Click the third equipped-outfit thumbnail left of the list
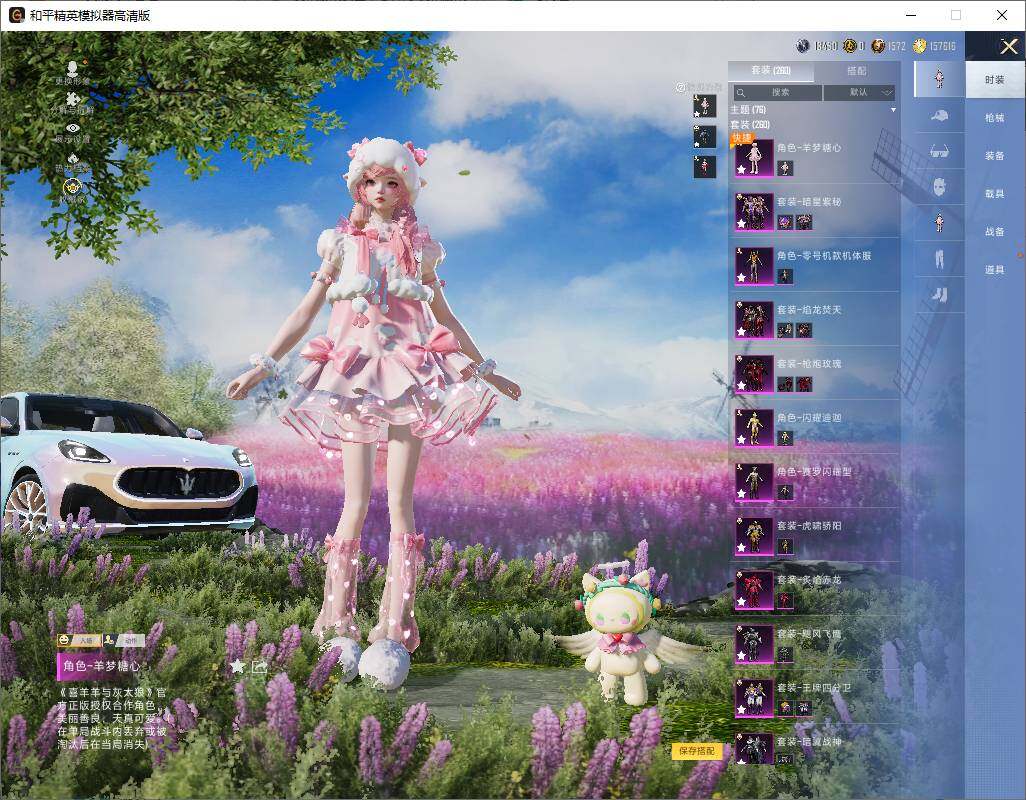Viewport: 1026px width, 800px height. coord(705,166)
